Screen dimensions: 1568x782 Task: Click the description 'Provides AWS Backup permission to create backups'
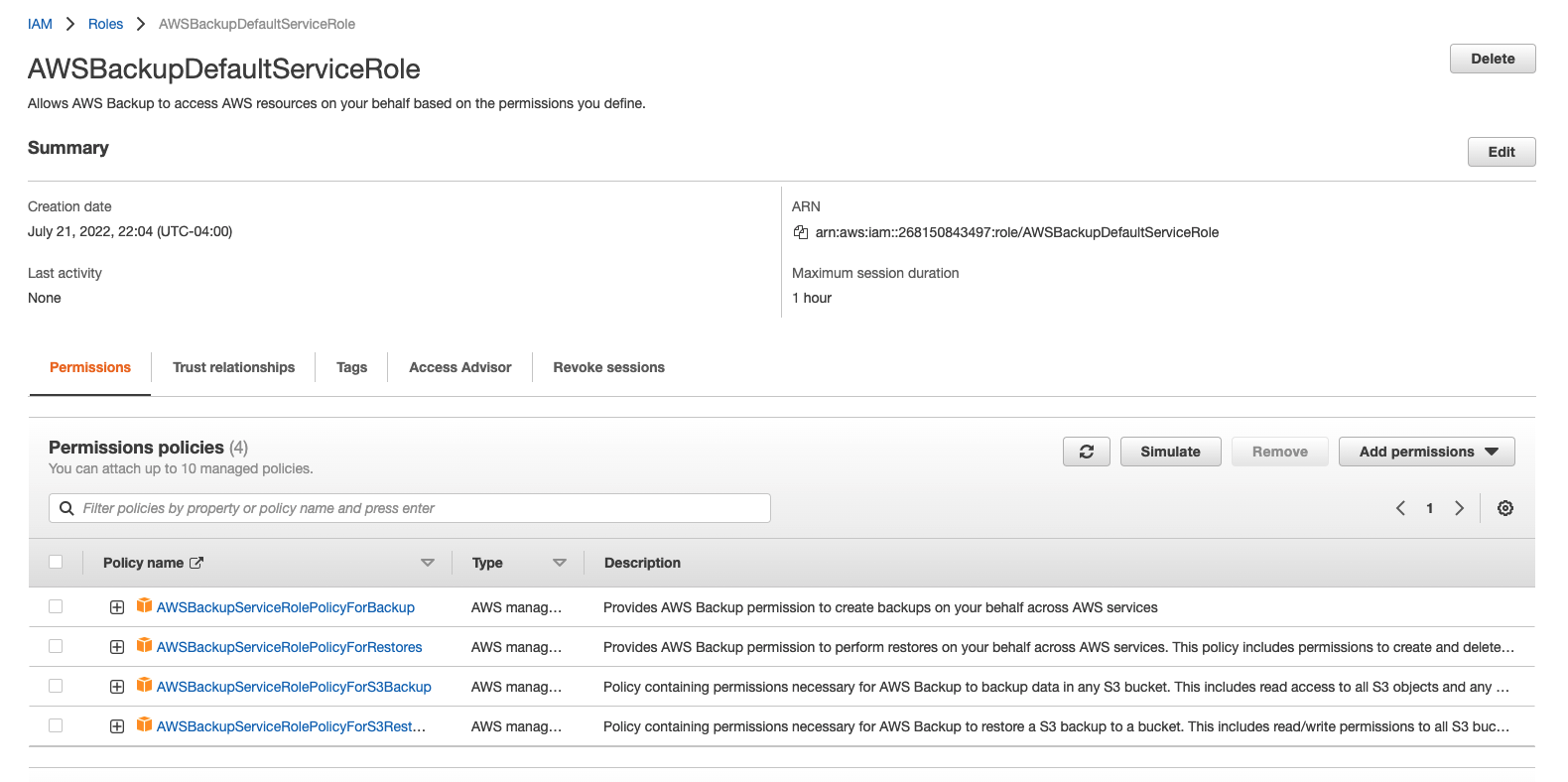(x=880, y=607)
